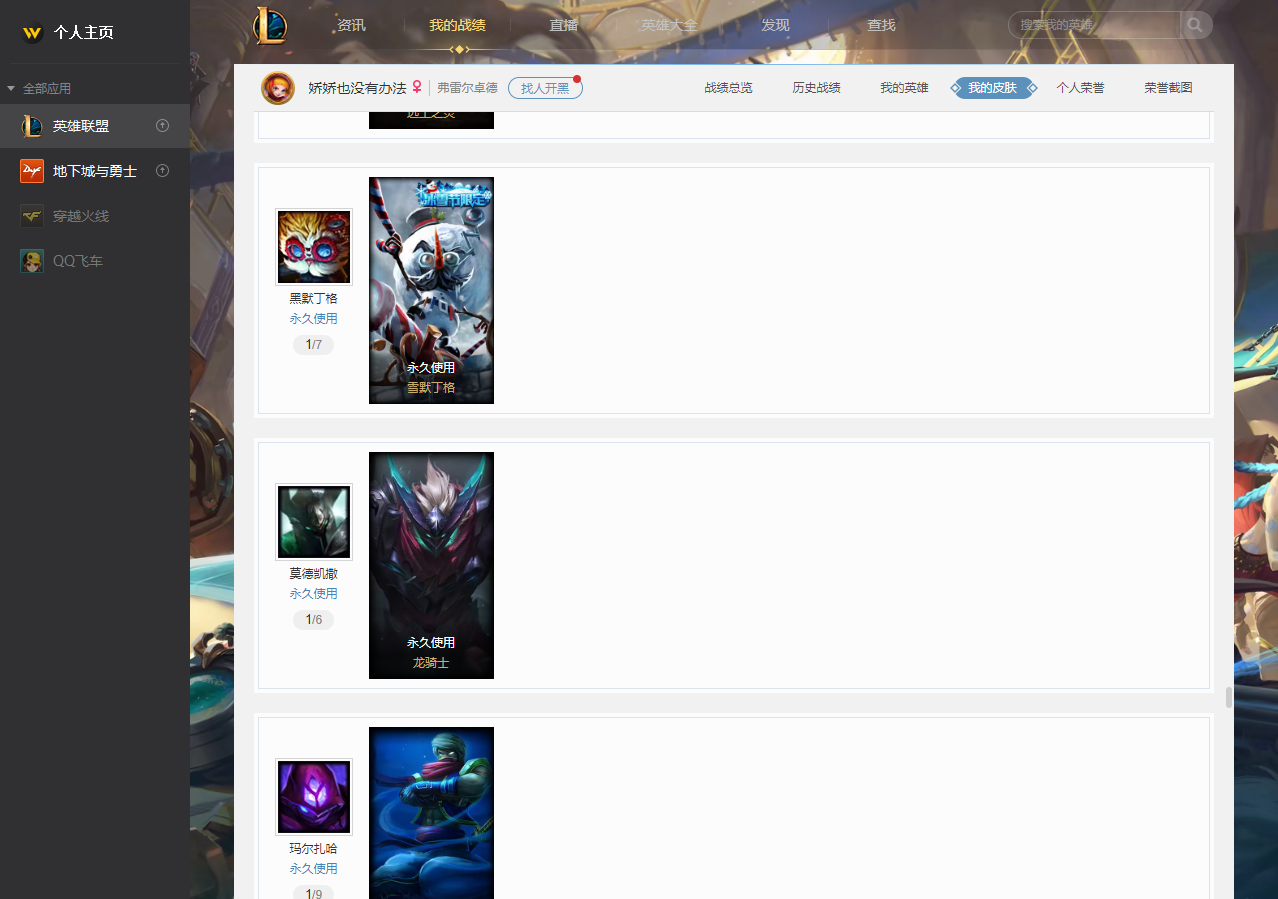Select the 我的皮肤 sub-tab

tap(993, 88)
